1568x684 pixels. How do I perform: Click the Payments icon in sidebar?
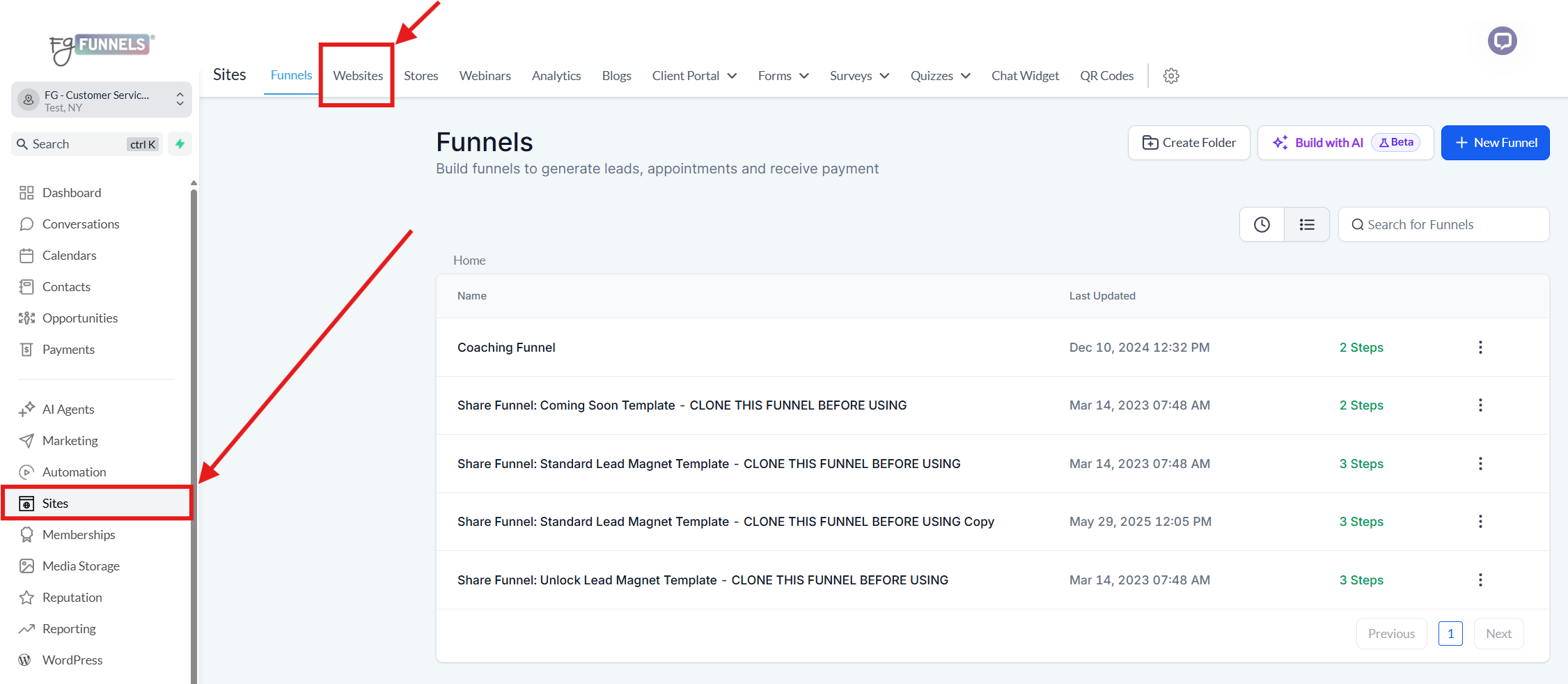coord(26,350)
